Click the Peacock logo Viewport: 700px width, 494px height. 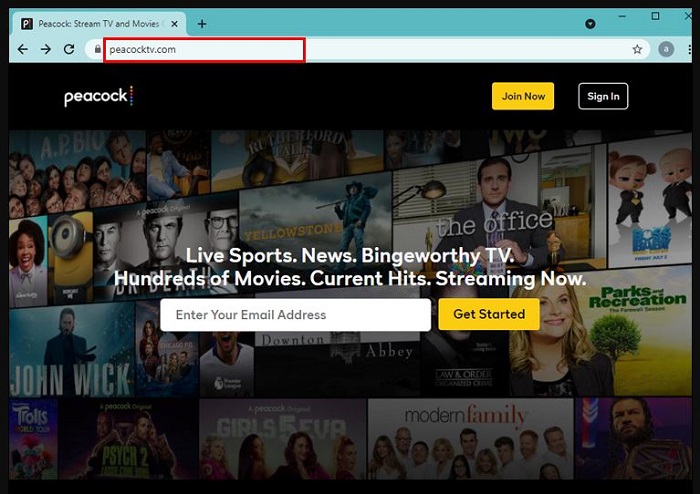point(99,96)
